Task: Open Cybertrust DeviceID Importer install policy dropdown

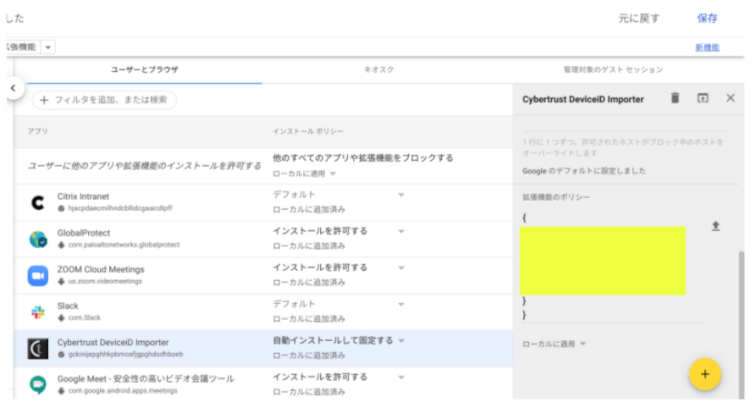Action: pos(401,341)
